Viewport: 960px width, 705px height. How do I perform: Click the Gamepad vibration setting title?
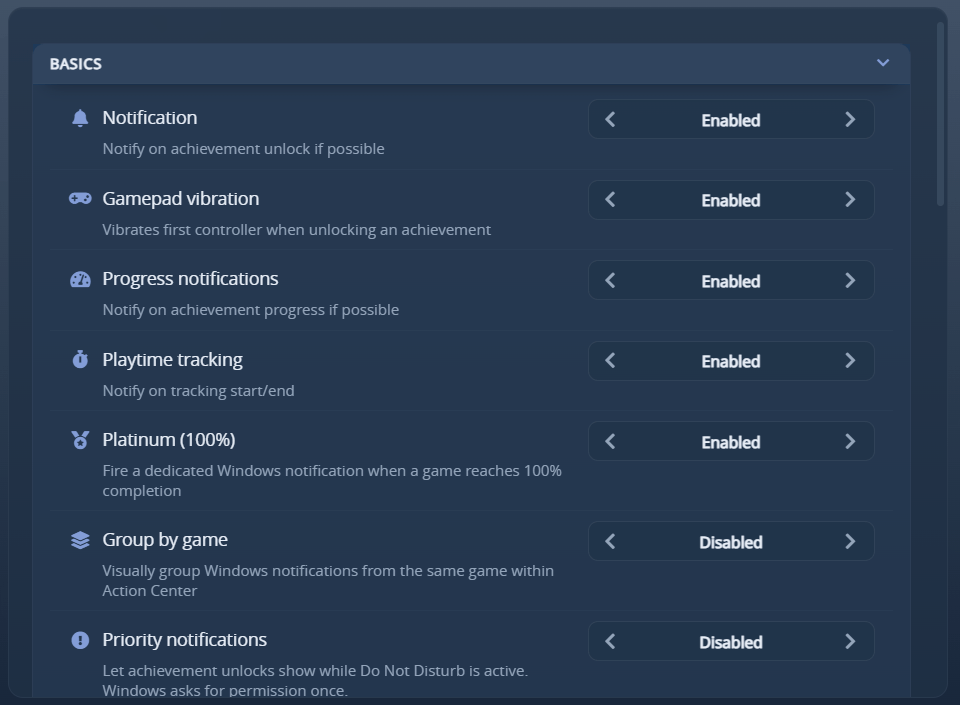click(181, 198)
